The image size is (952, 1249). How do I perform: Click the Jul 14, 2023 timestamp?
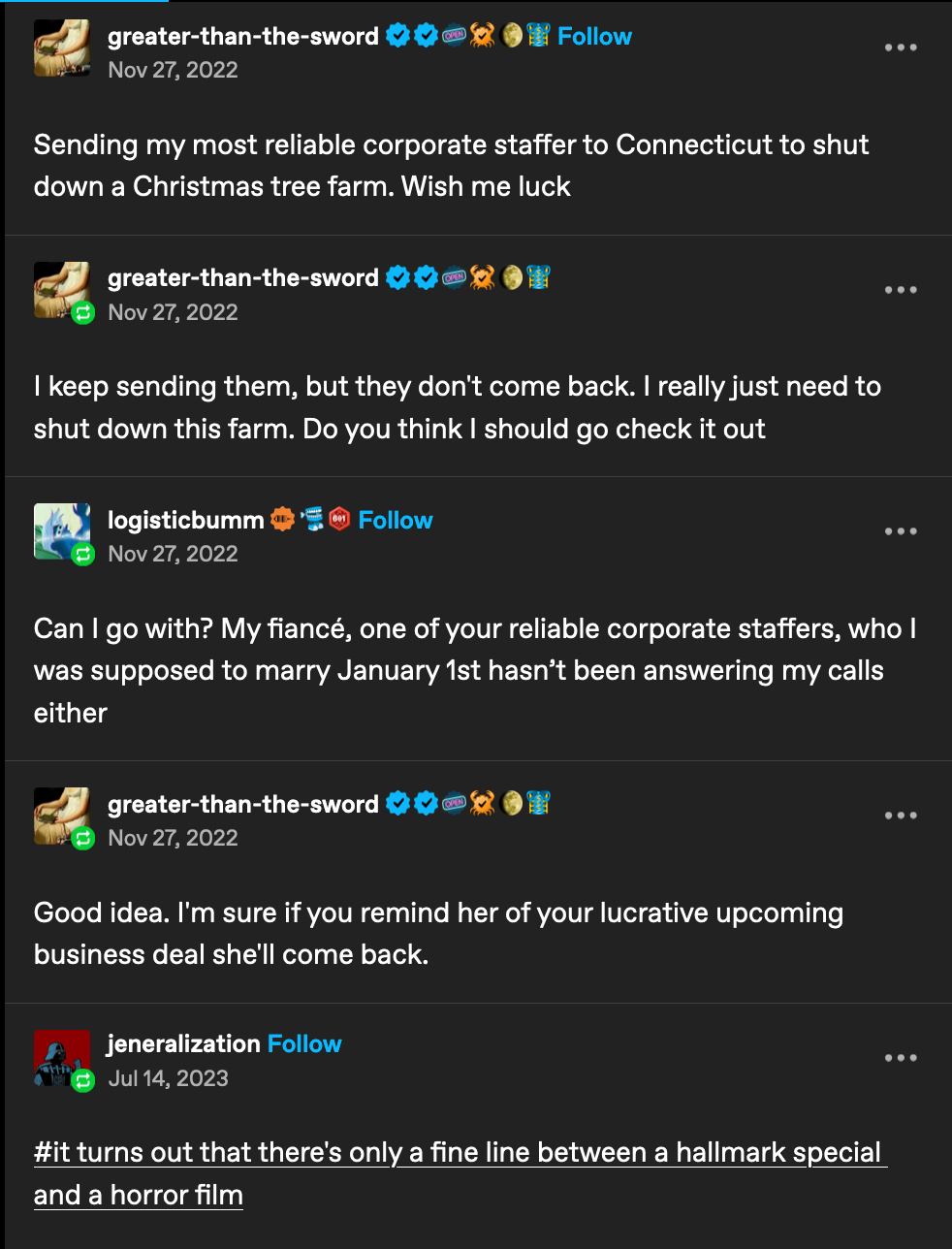pyautogui.click(x=169, y=1078)
